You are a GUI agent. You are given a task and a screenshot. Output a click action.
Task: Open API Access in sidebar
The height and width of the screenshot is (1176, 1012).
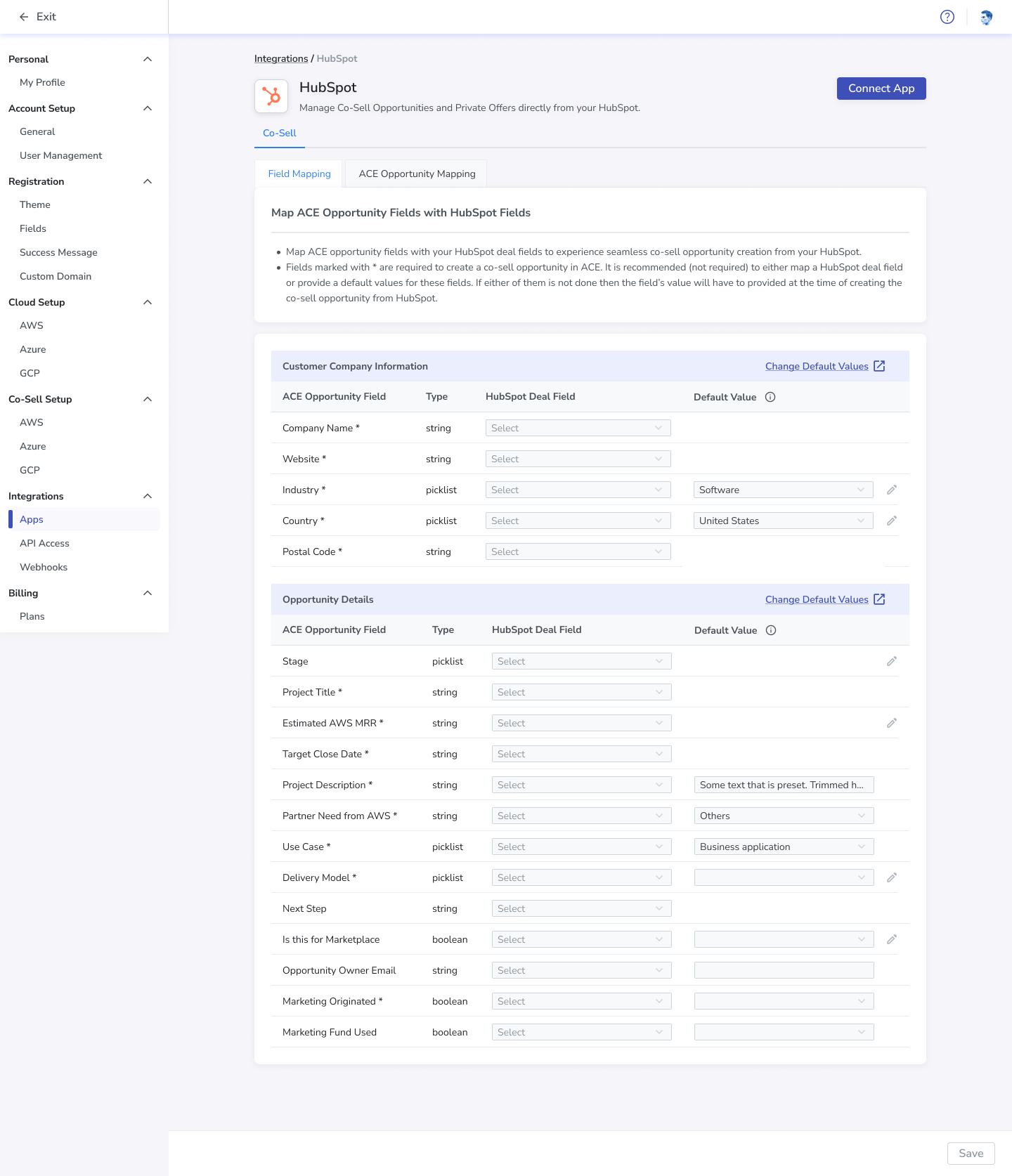[44, 543]
